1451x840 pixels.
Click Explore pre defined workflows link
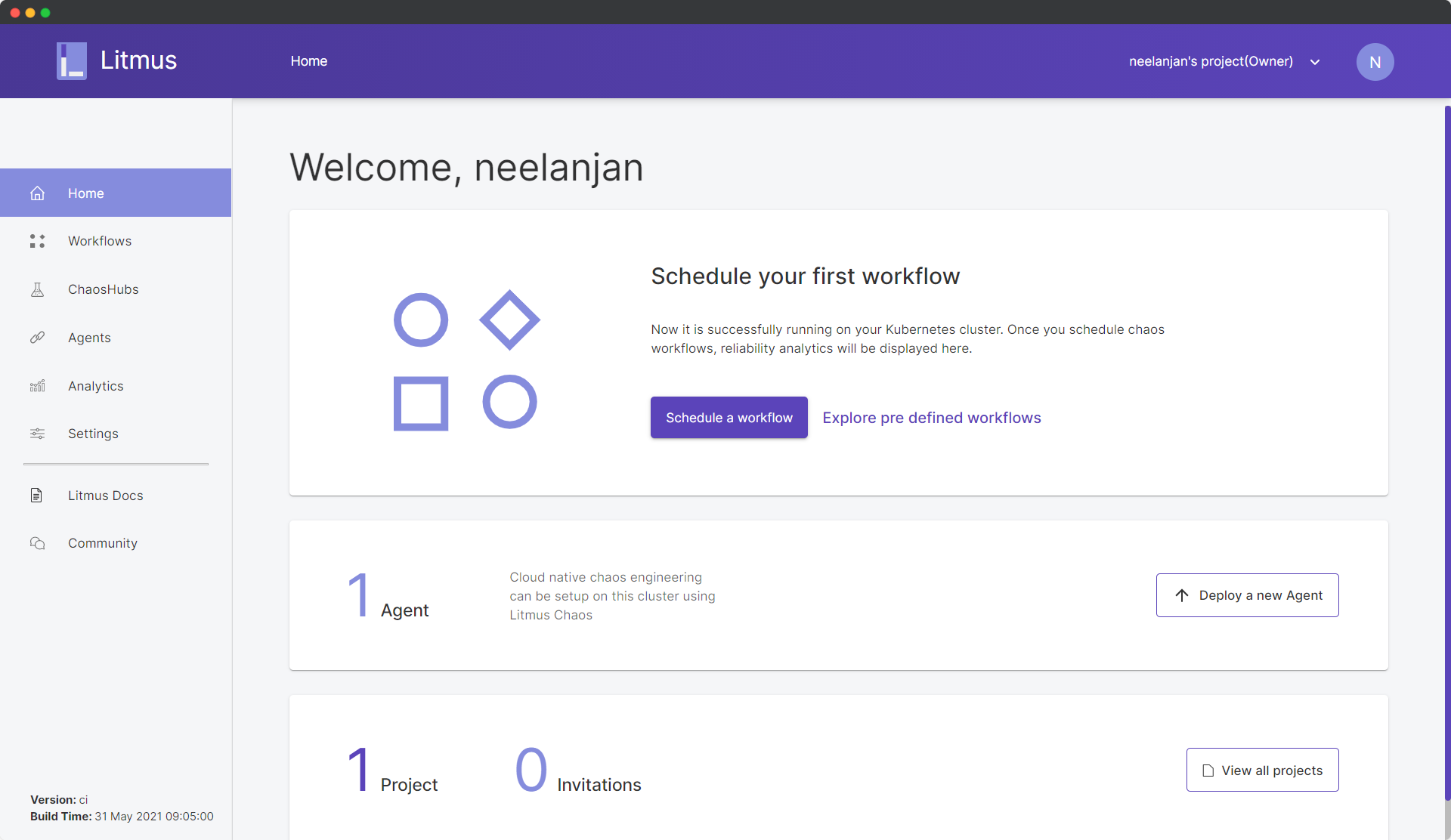pos(931,418)
